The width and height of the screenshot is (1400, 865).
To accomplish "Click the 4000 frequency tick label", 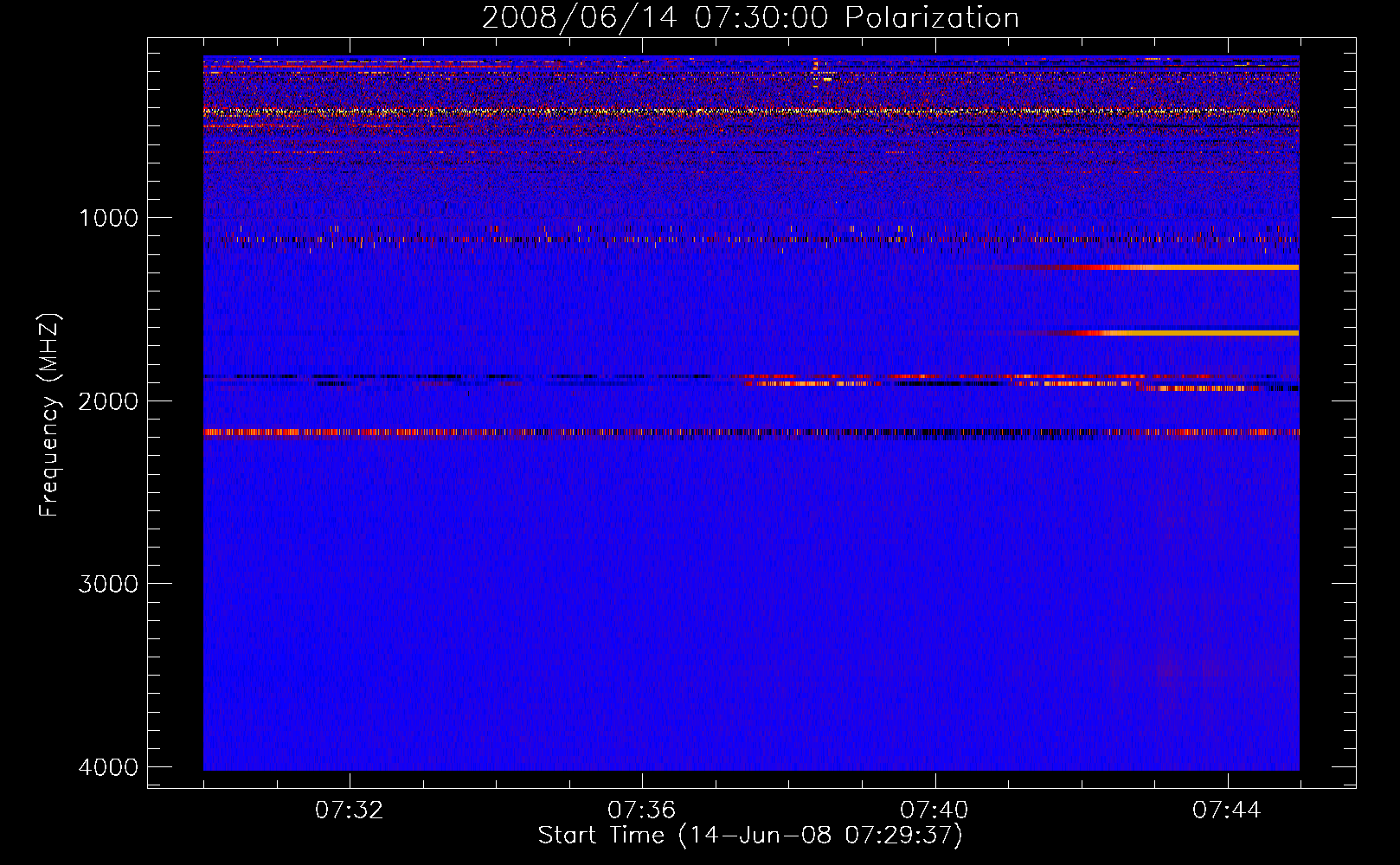I will pos(108,767).
